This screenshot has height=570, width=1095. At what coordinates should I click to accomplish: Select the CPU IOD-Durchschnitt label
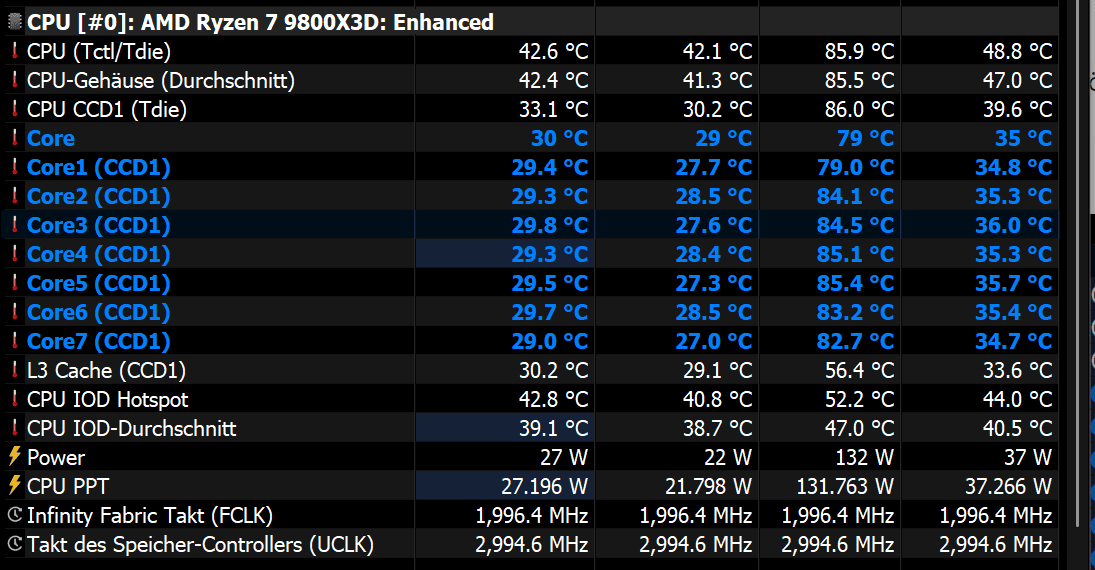tap(131, 428)
